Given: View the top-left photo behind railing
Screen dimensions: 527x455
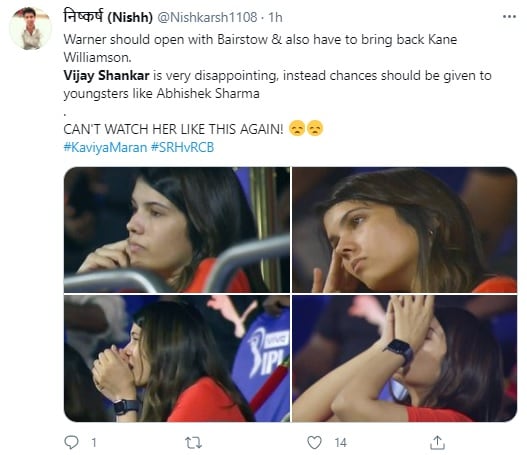Looking at the screenshot, I should (177, 230).
